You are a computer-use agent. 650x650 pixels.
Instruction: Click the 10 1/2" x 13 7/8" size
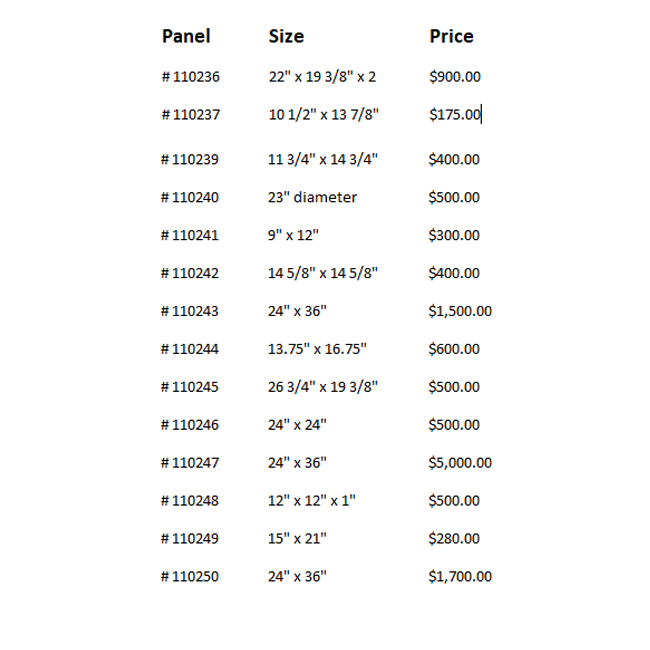[x=323, y=115]
